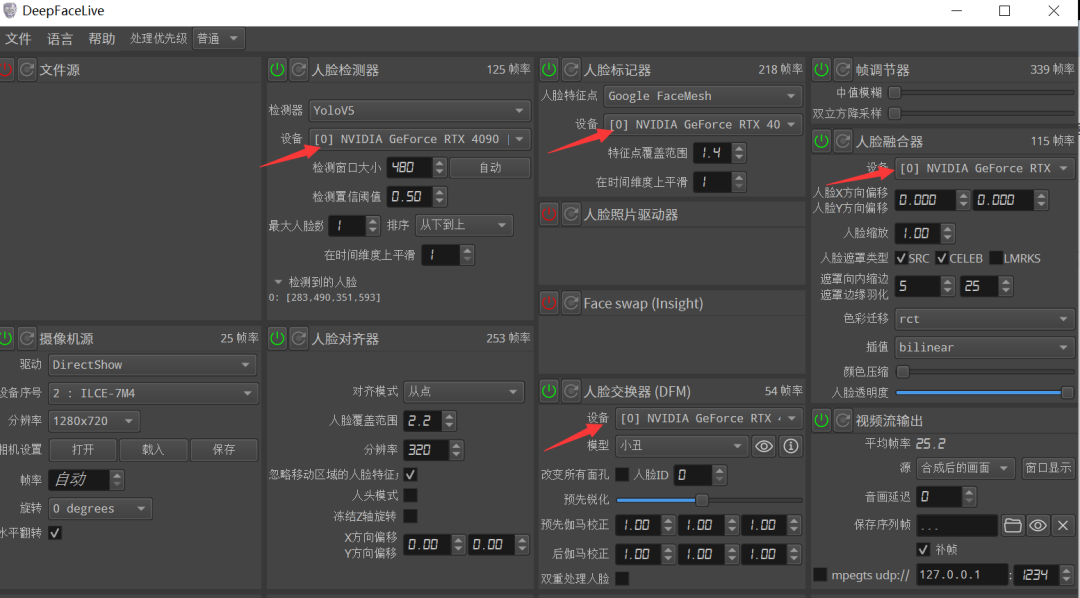1080x598 pixels.
Task: Toggle power for 人脸对齐器 face aligner
Action: pos(277,338)
